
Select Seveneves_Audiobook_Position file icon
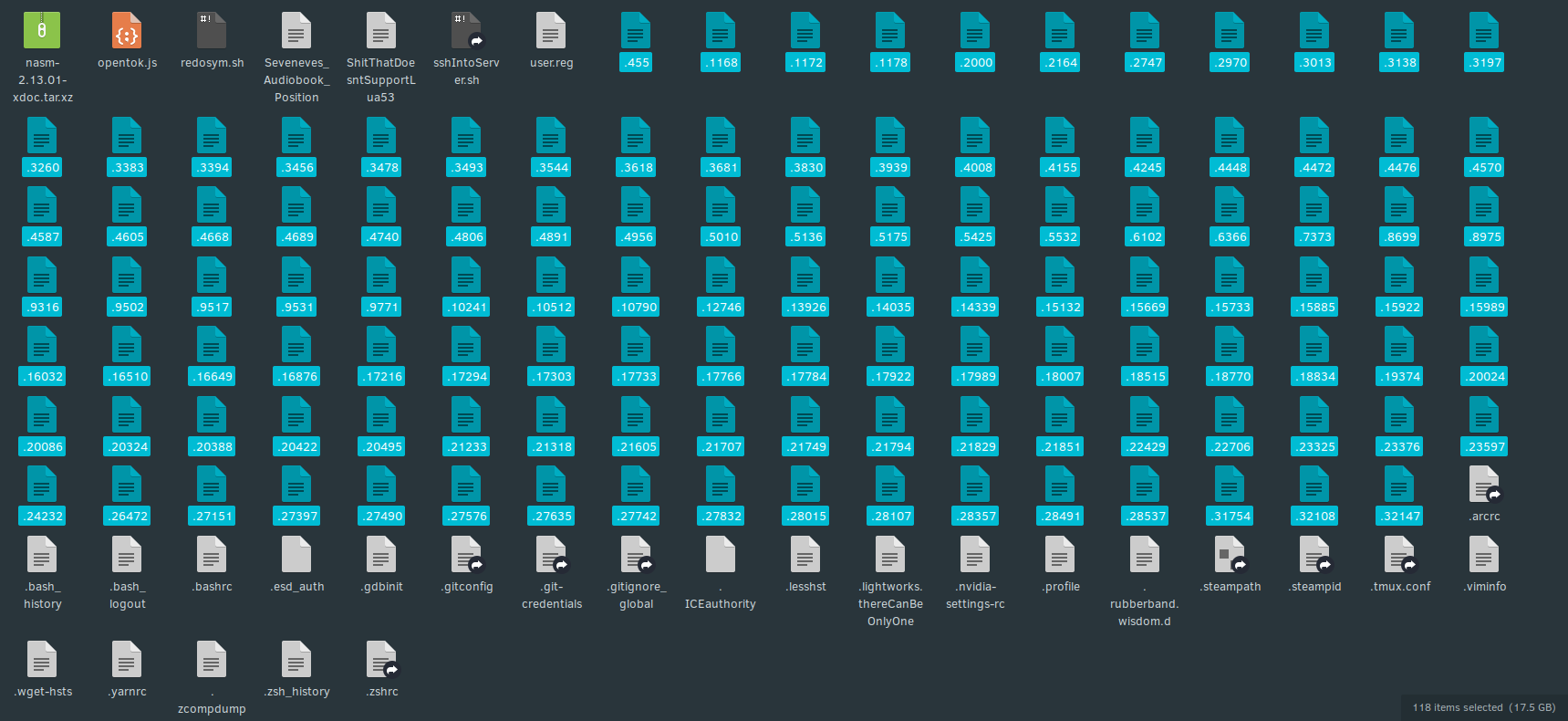[296, 30]
